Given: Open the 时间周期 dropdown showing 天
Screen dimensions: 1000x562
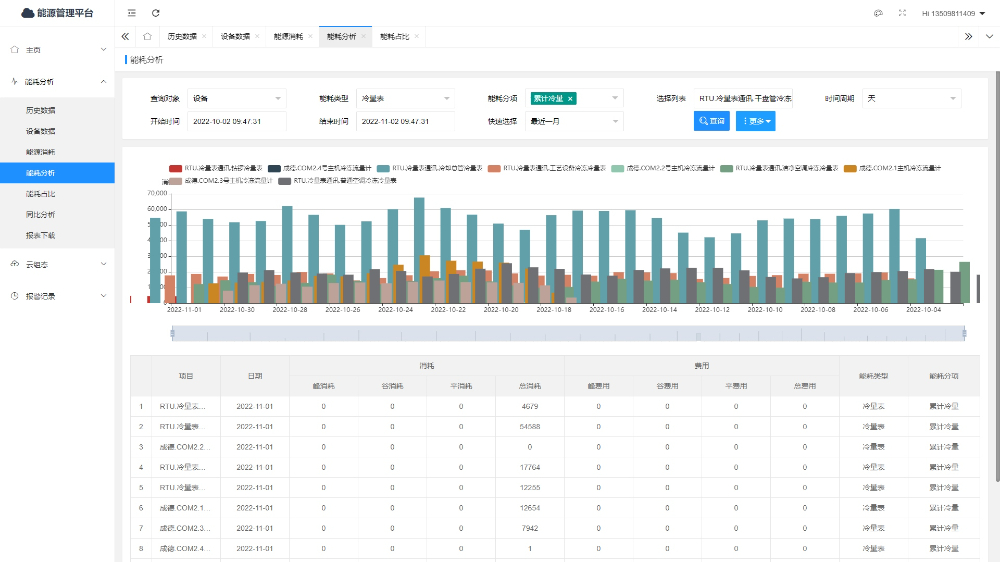Looking at the screenshot, I should click(911, 98).
